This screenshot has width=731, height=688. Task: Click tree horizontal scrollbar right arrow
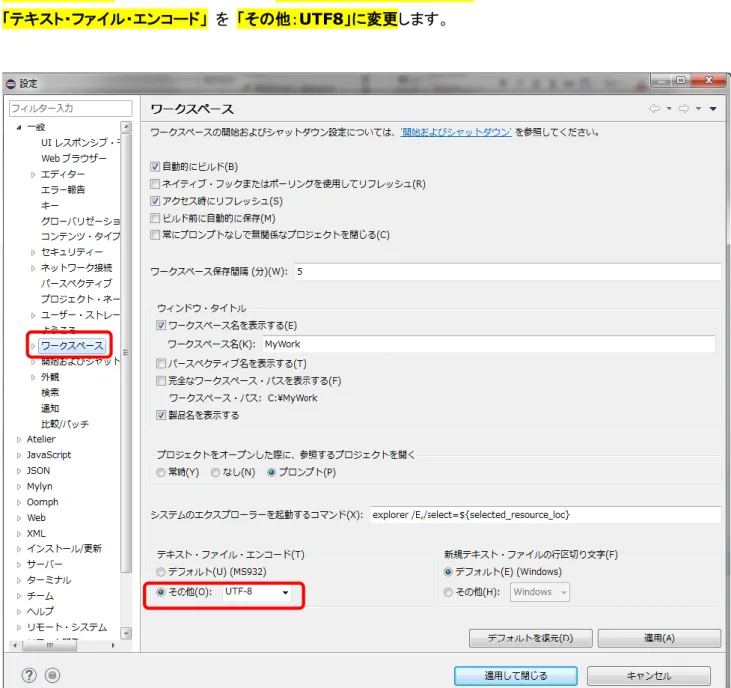pos(113,646)
